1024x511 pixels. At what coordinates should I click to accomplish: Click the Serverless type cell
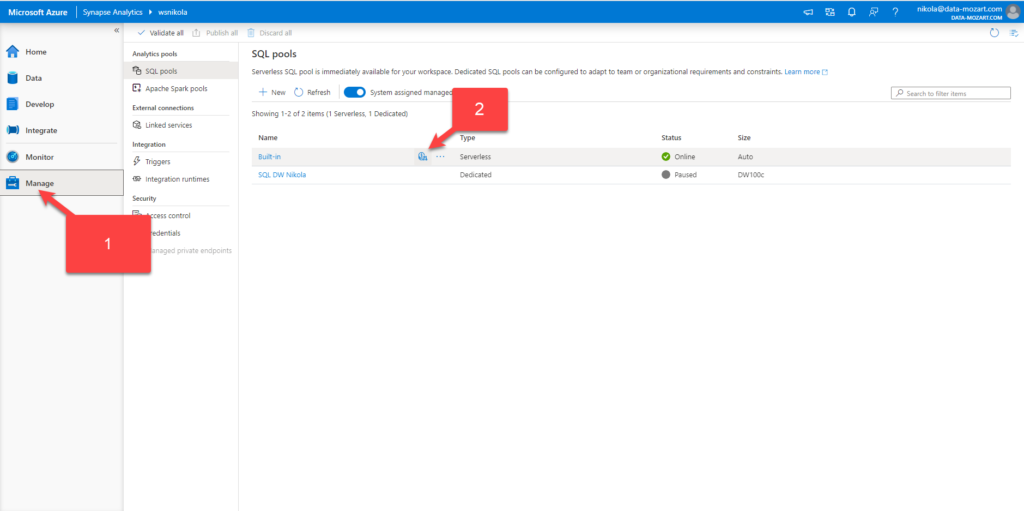point(475,157)
